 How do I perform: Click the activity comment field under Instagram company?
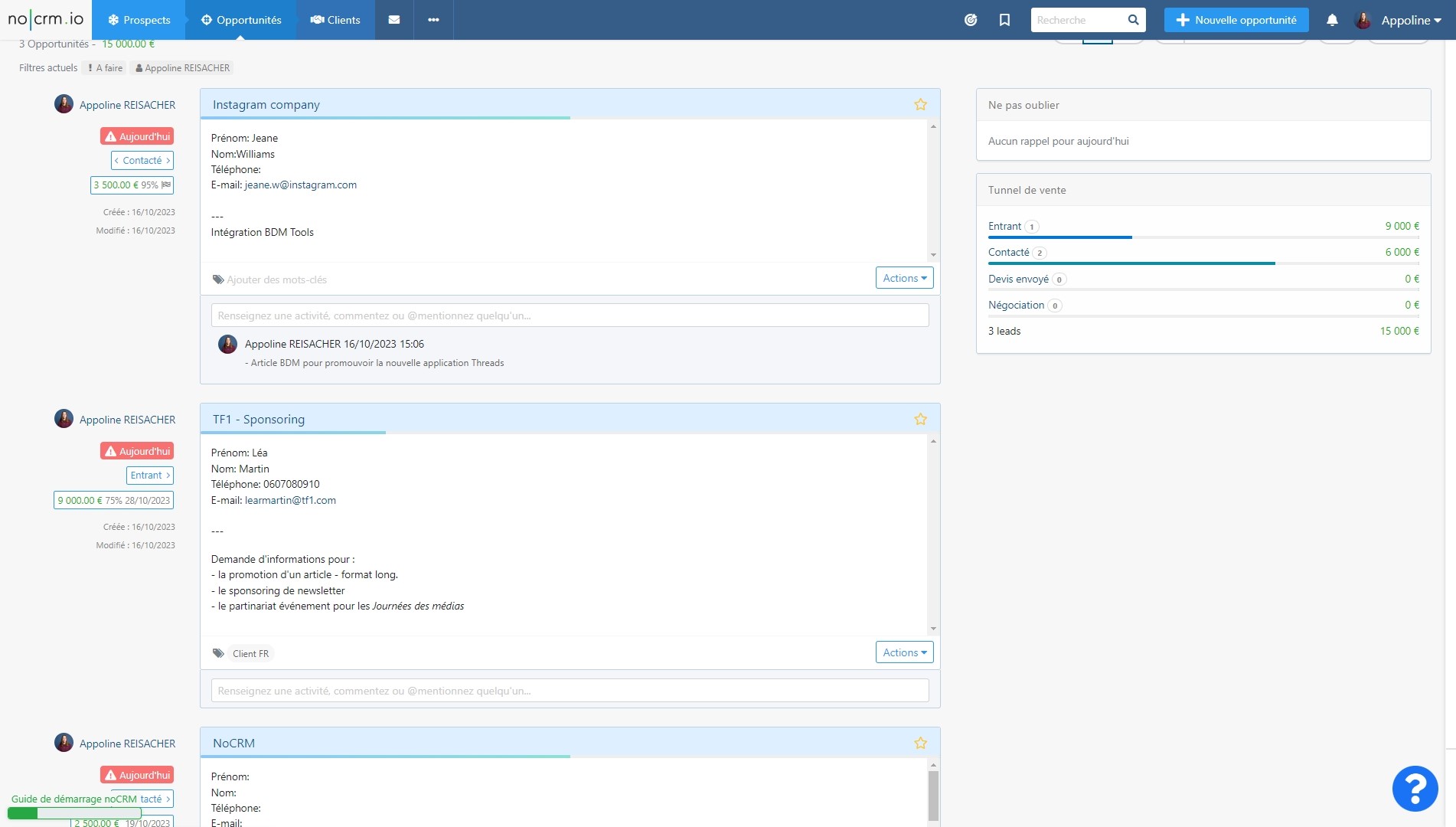click(570, 315)
